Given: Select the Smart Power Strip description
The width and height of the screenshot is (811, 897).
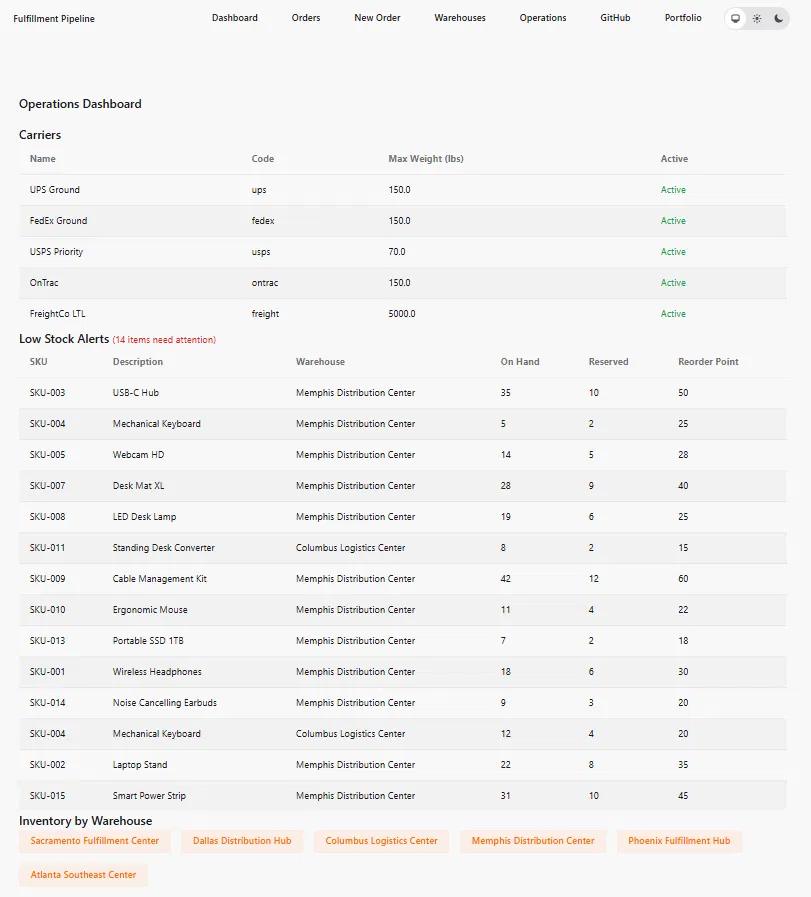Looking at the screenshot, I should point(149,796).
